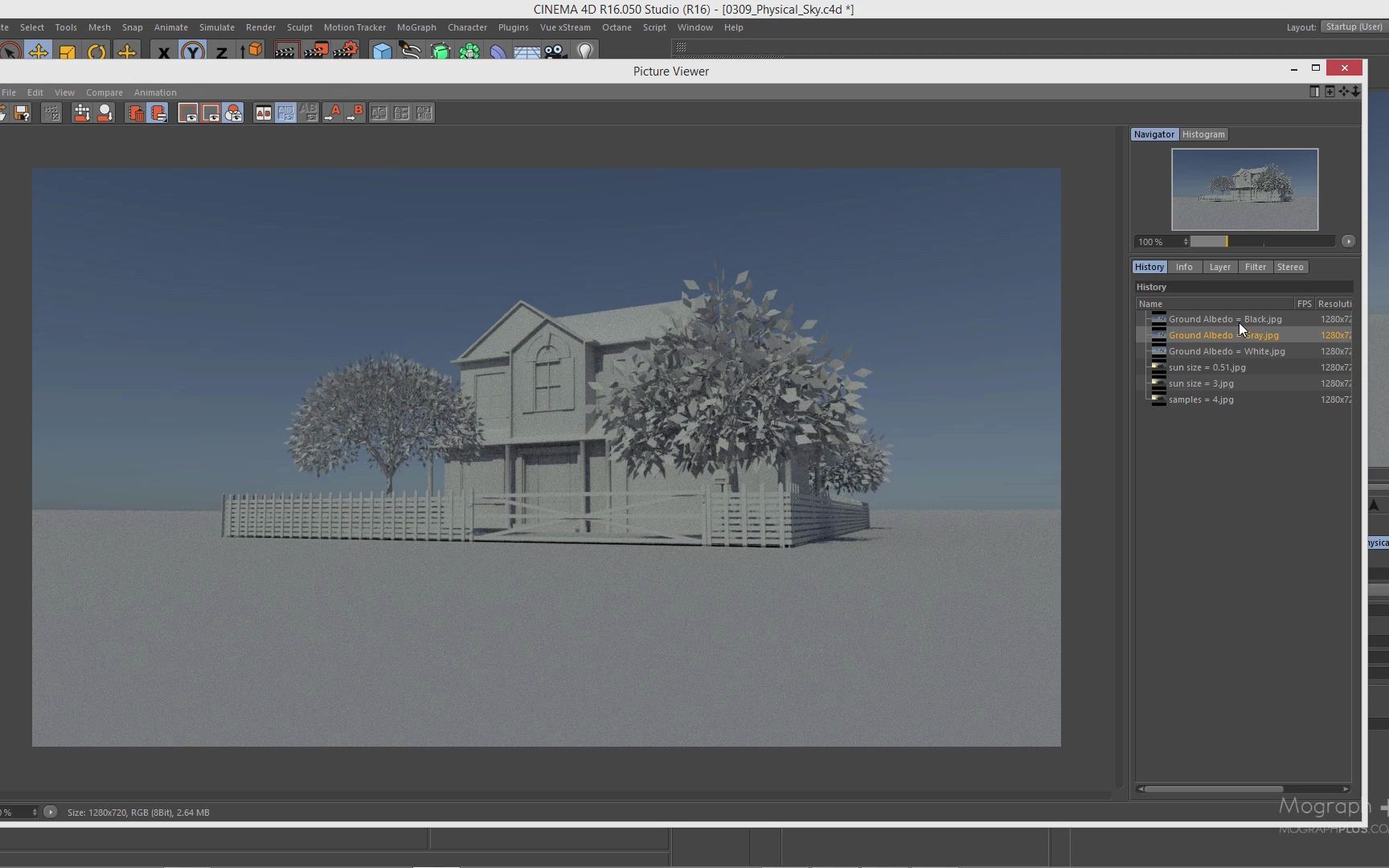Click the 100 % zoom stepper arrows

click(1186, 242)
